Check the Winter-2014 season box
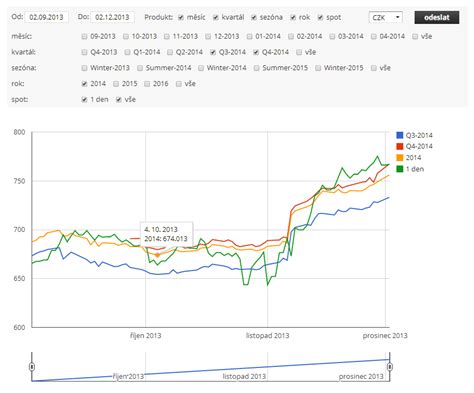Viewport: 474px width, 393px height. click(201, 68)
